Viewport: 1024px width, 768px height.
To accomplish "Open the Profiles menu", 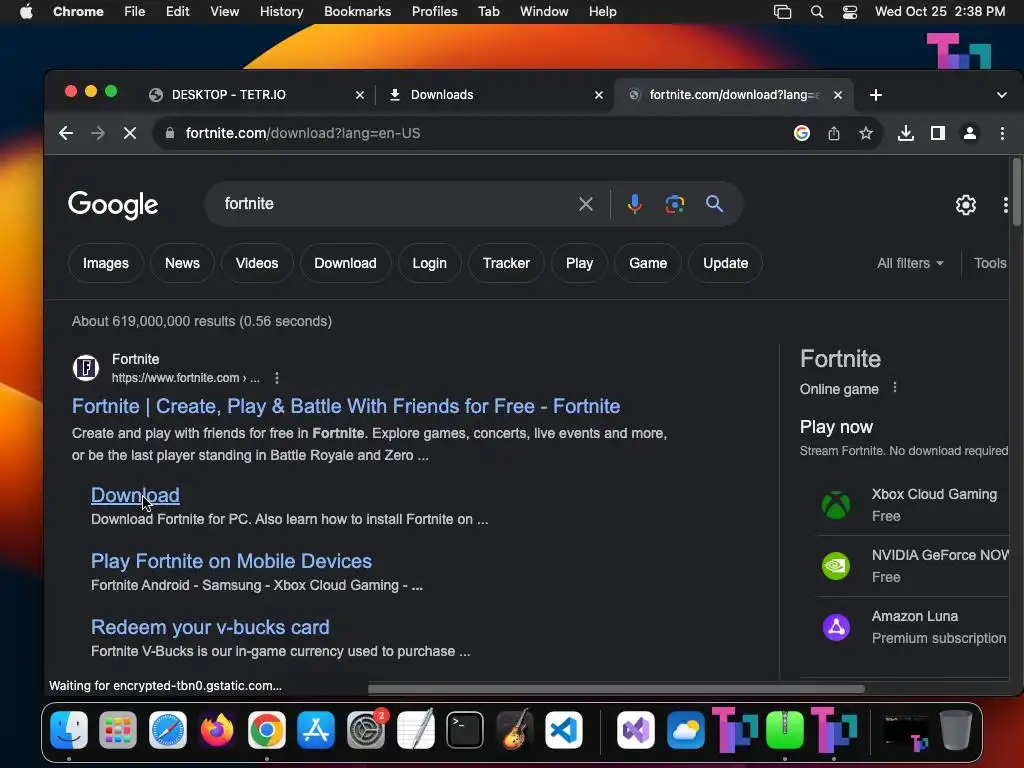I will coord(434,12).
